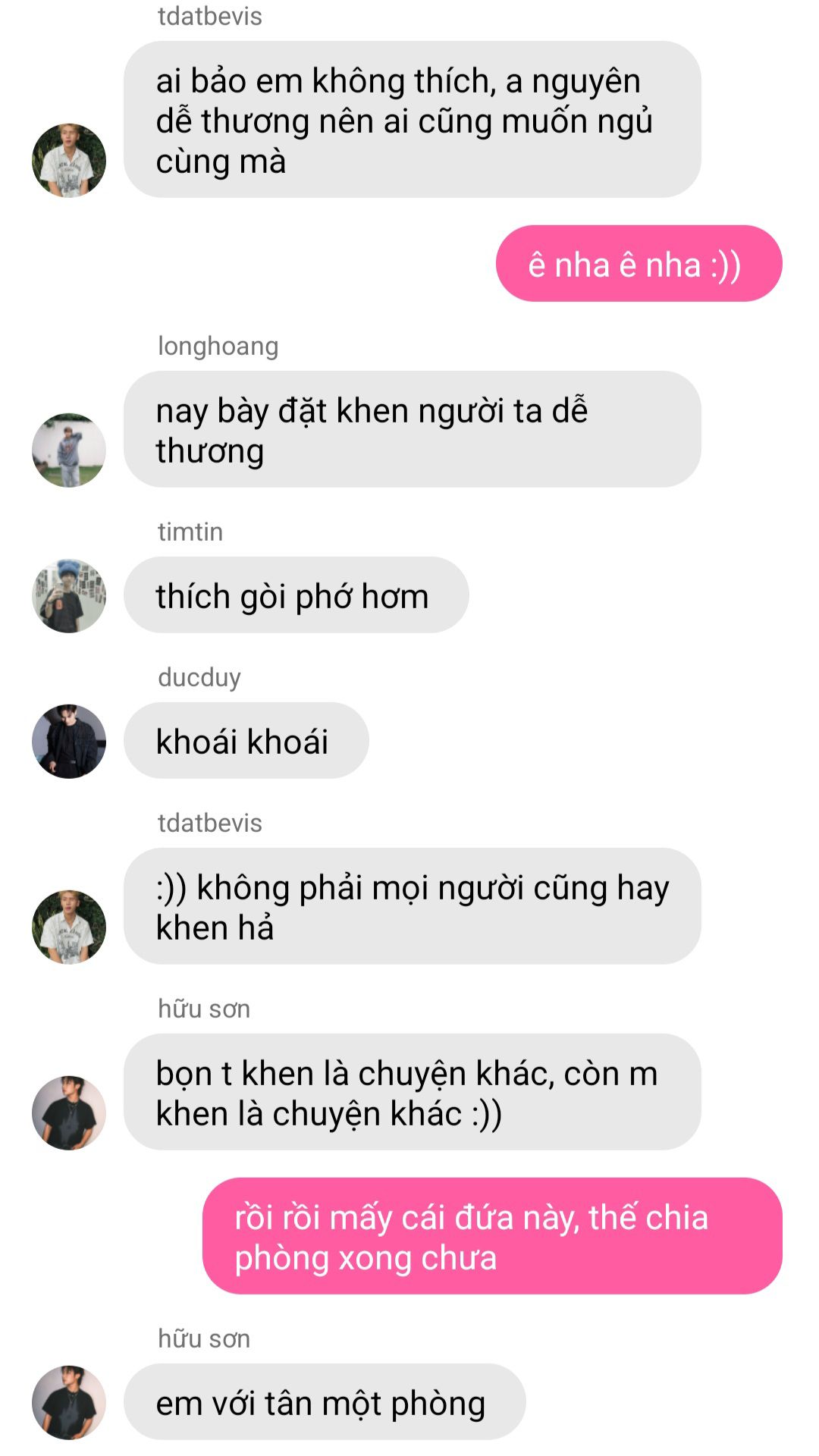Tap ducduy's dark profile avatar
Screen dimensions: 819x1456
[69, 741]
